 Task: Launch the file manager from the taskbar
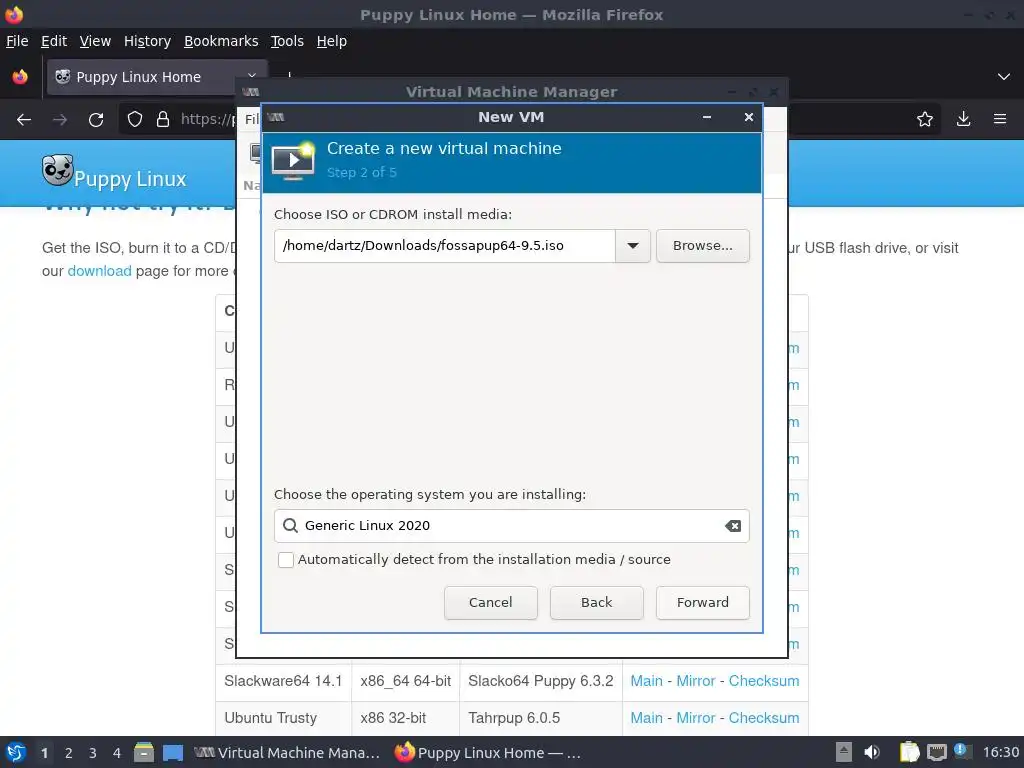point(144,753)
